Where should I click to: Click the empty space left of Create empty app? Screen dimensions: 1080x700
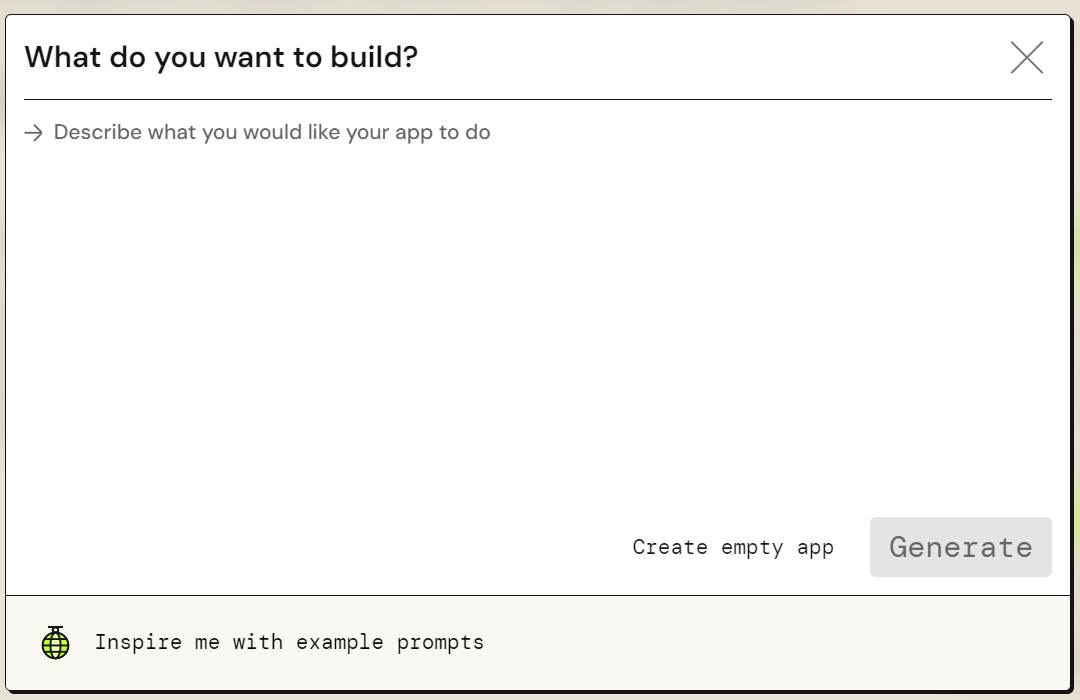[324, 547]
